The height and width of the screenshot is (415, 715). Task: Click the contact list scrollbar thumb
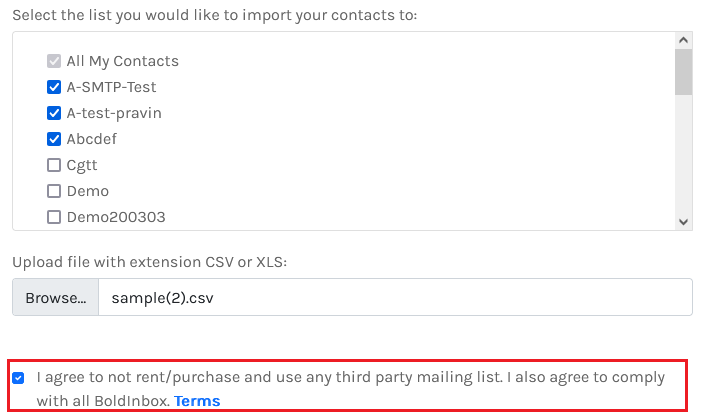[x=684, y=72]
